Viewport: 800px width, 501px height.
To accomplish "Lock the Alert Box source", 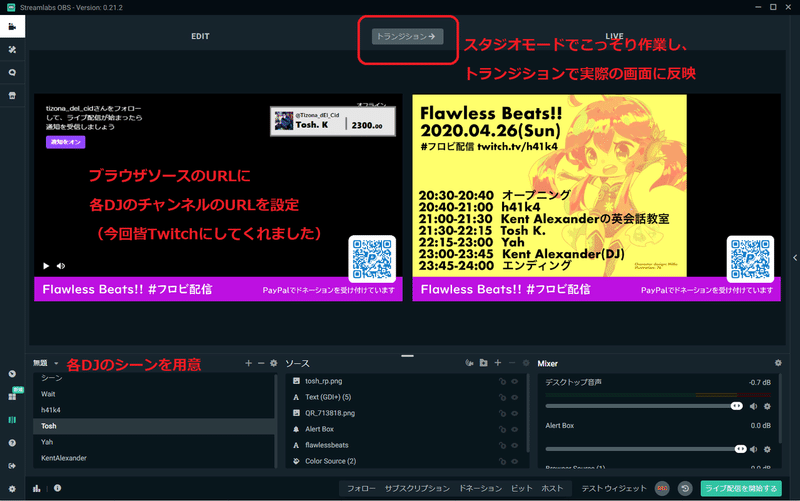I will click(x=502, y=429).
